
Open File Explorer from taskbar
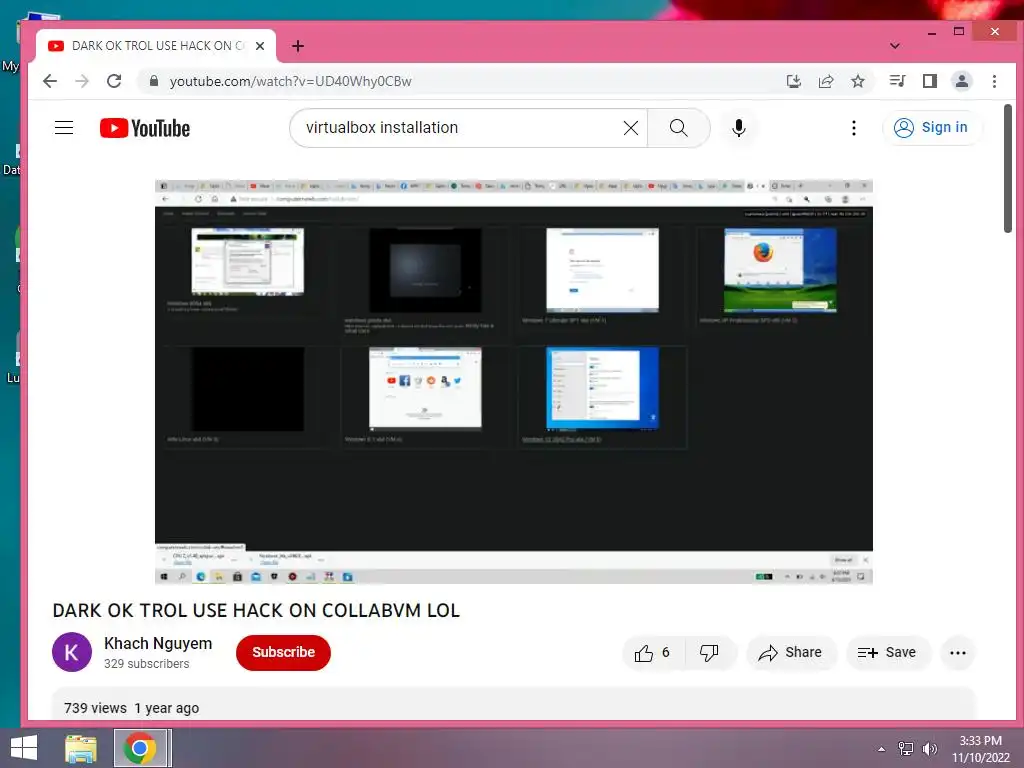click(81, 748)
